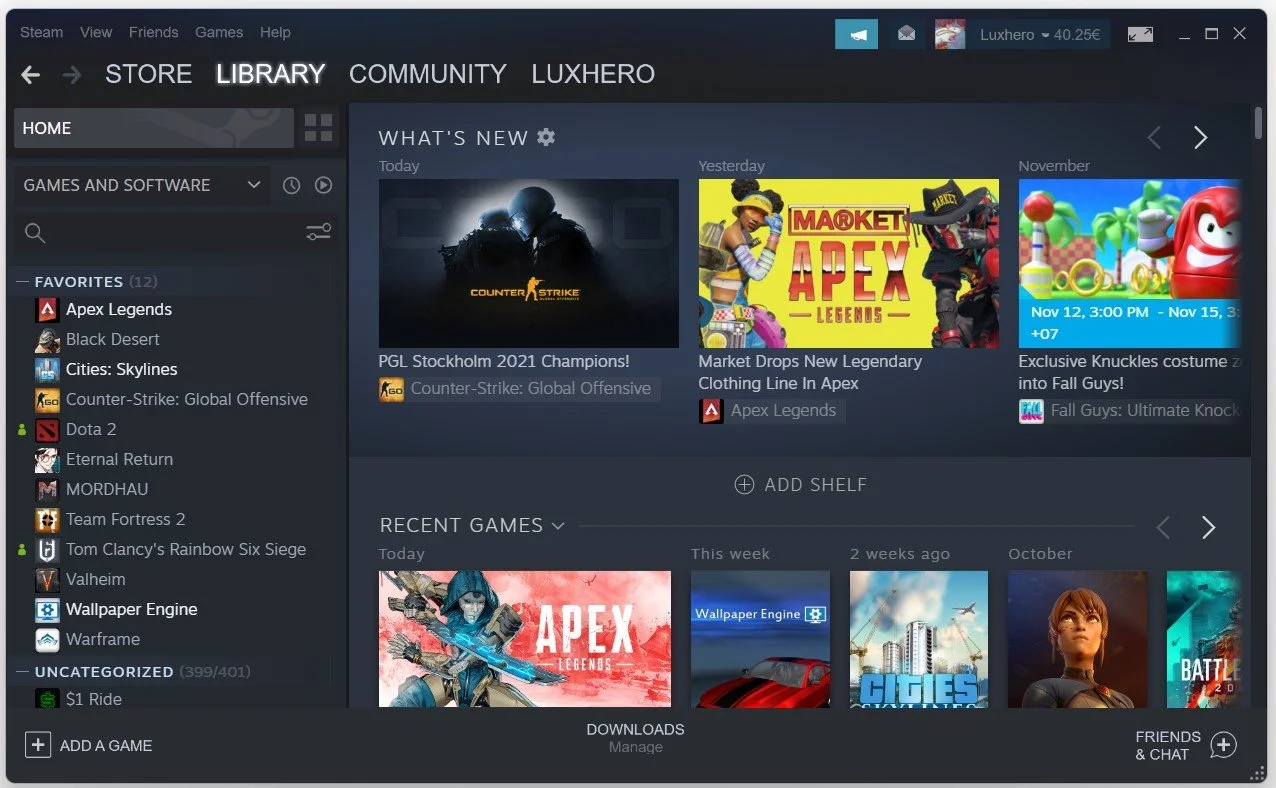Screen dimensions: 1276x788
Task: Open Apex Legends recent game cover
Action: click(x=525, y=639)
